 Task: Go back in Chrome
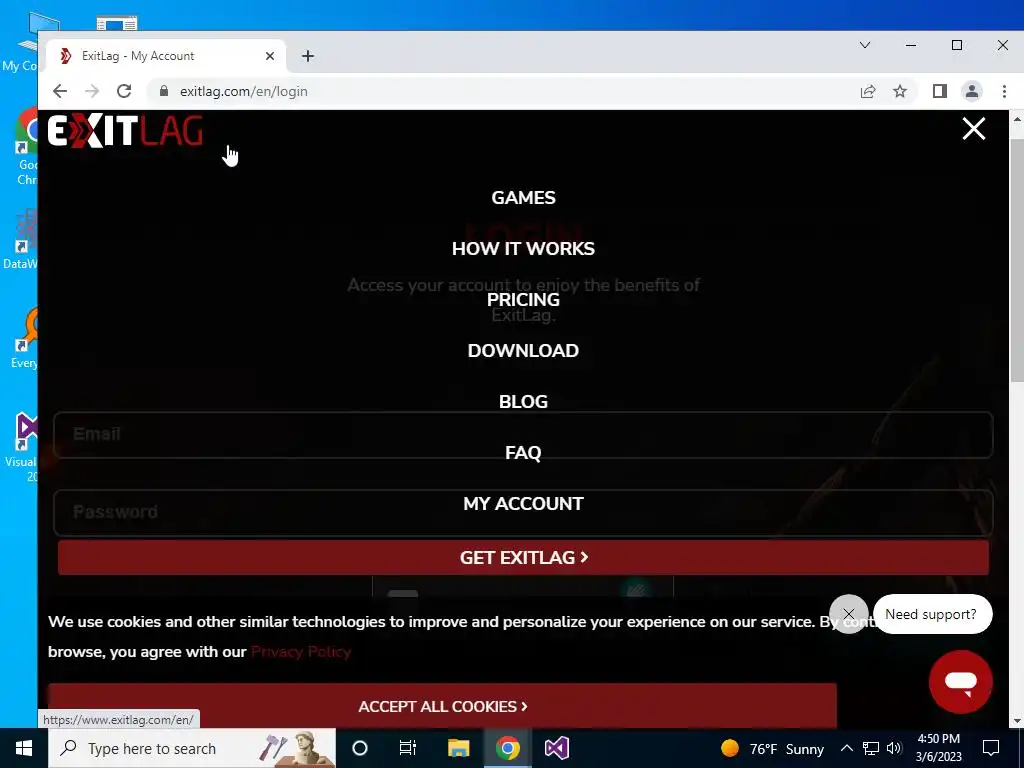(59, 91)
